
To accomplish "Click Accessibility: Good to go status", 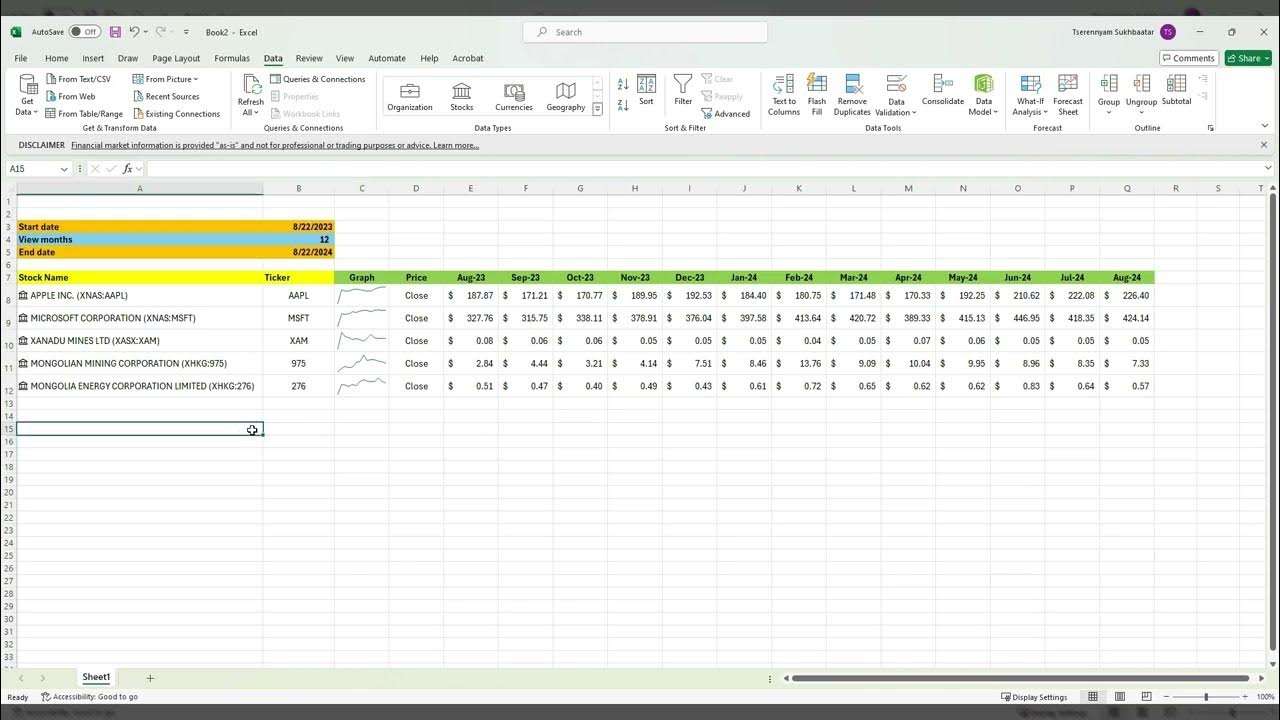I will tap(89, 697).
